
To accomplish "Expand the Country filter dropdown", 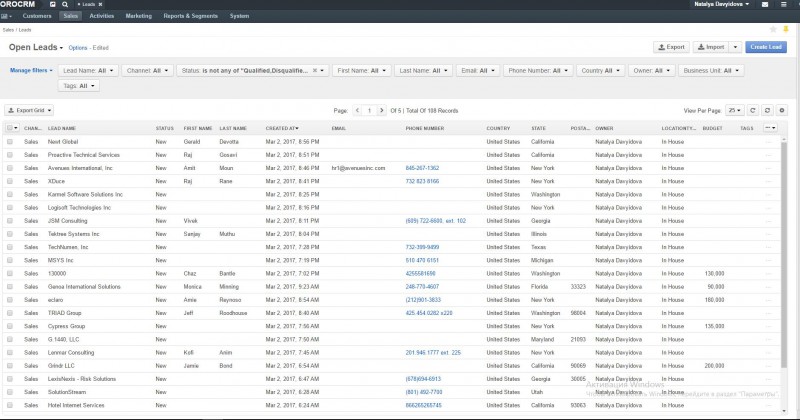I will tap(601, 70).
